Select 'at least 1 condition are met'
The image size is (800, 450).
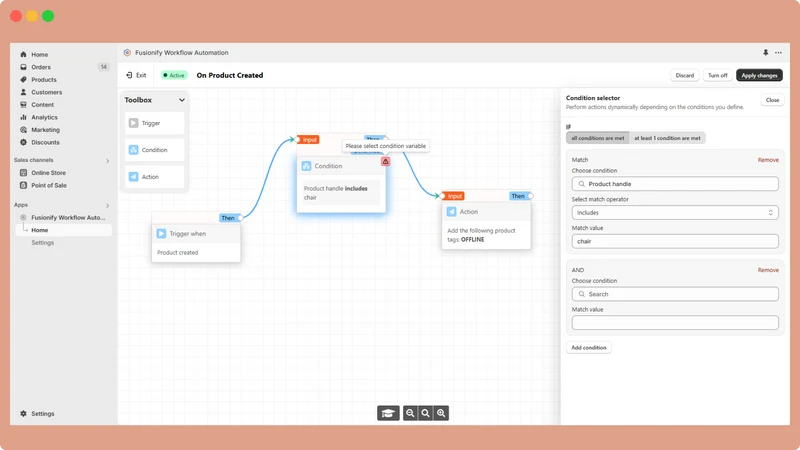pos(667,138)
